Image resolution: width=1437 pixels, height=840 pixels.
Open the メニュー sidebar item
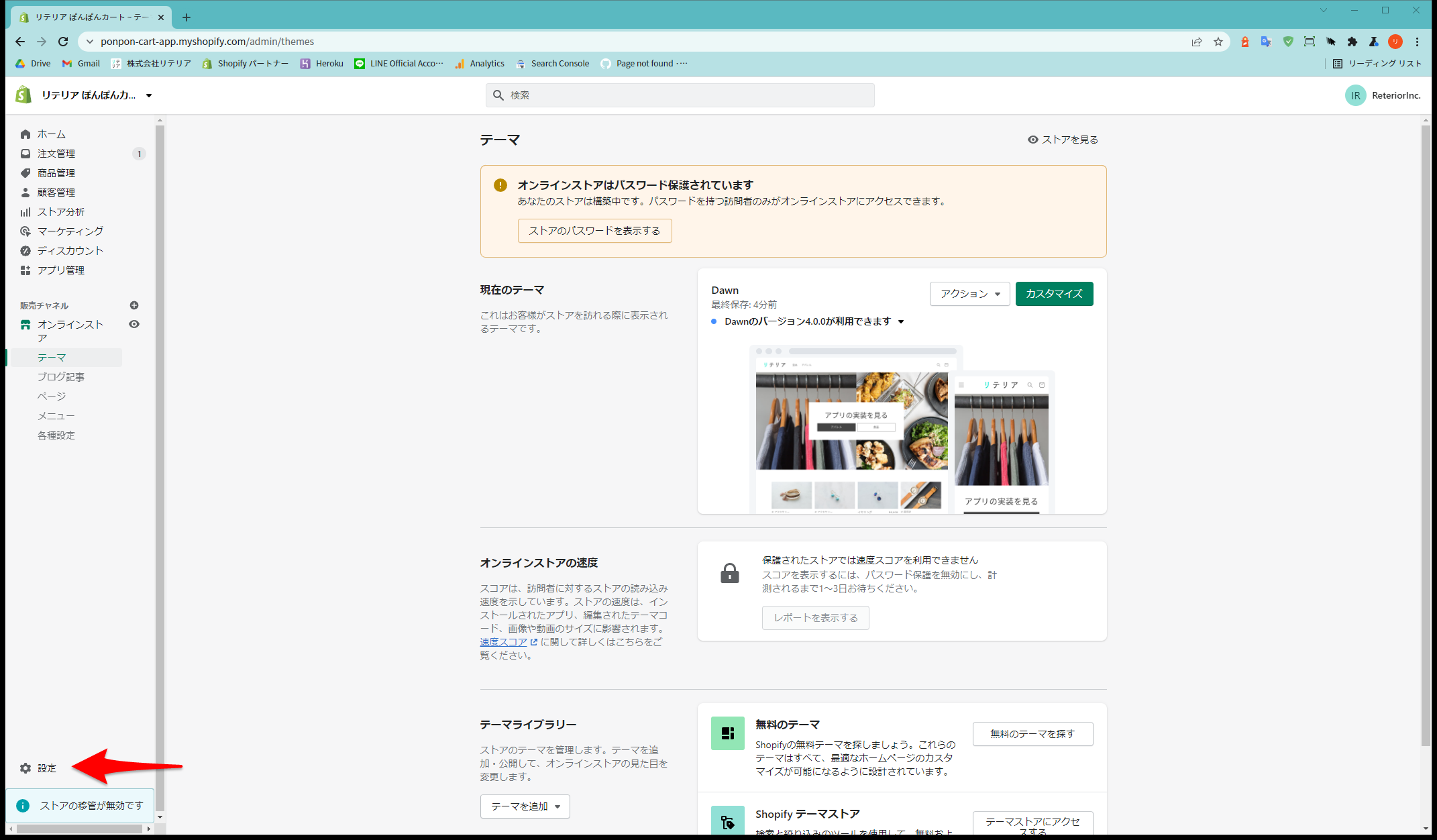56,416
